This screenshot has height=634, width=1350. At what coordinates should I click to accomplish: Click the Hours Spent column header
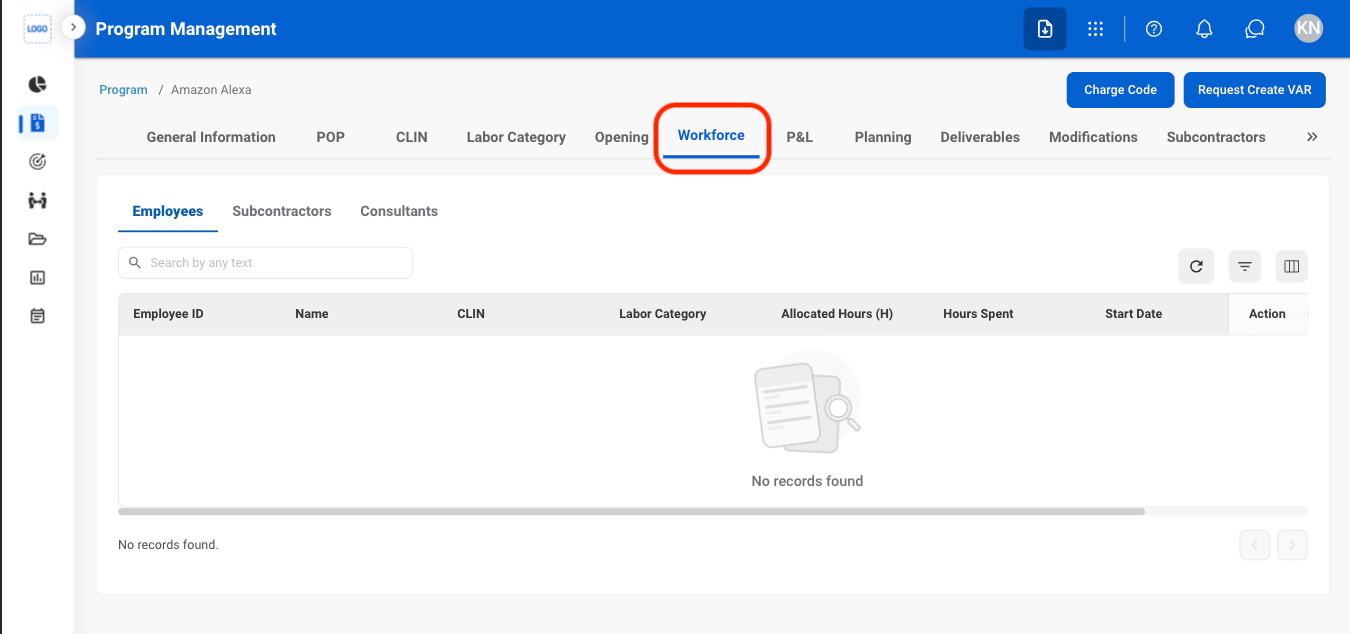(x=978, y=314)
